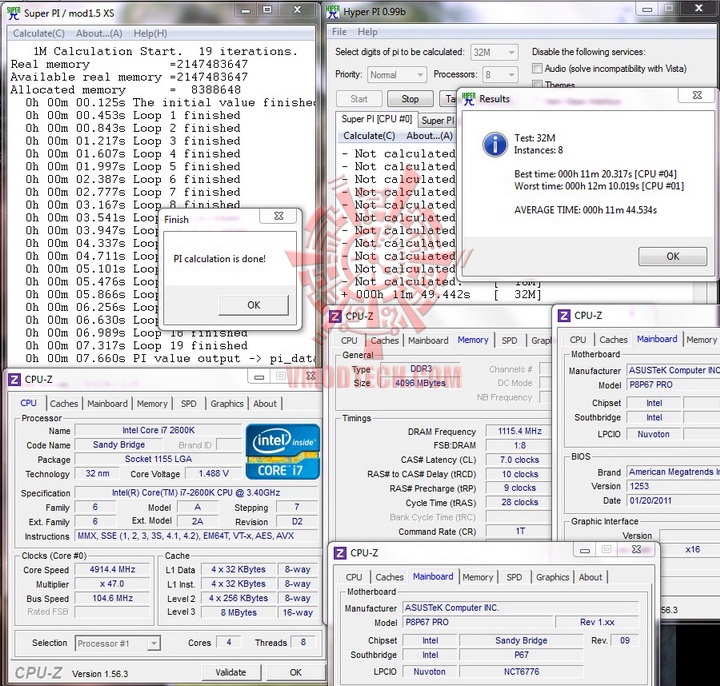Close the Finish dialog with X
The width and height of the screenshot is (720, 686).
pos(279,216)
